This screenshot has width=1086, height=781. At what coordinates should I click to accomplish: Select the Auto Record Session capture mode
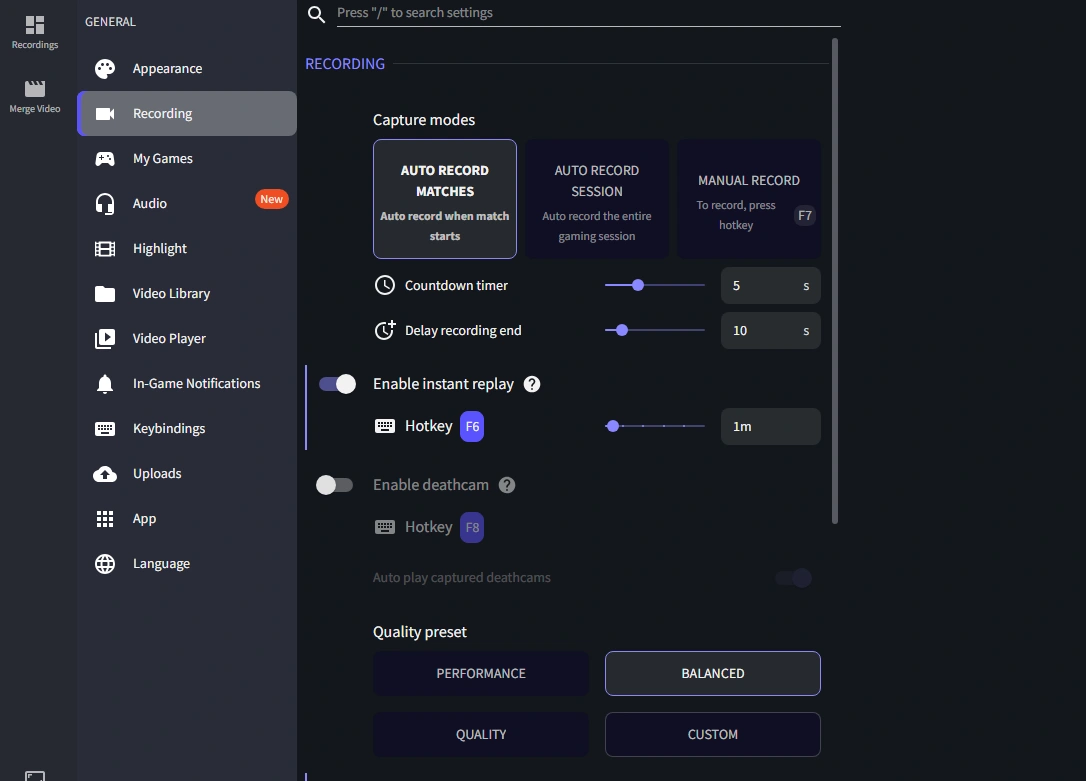(597, 198)
